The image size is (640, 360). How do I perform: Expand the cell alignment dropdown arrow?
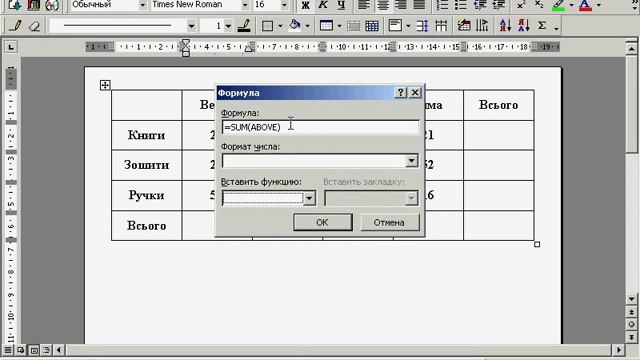point(408,27)
